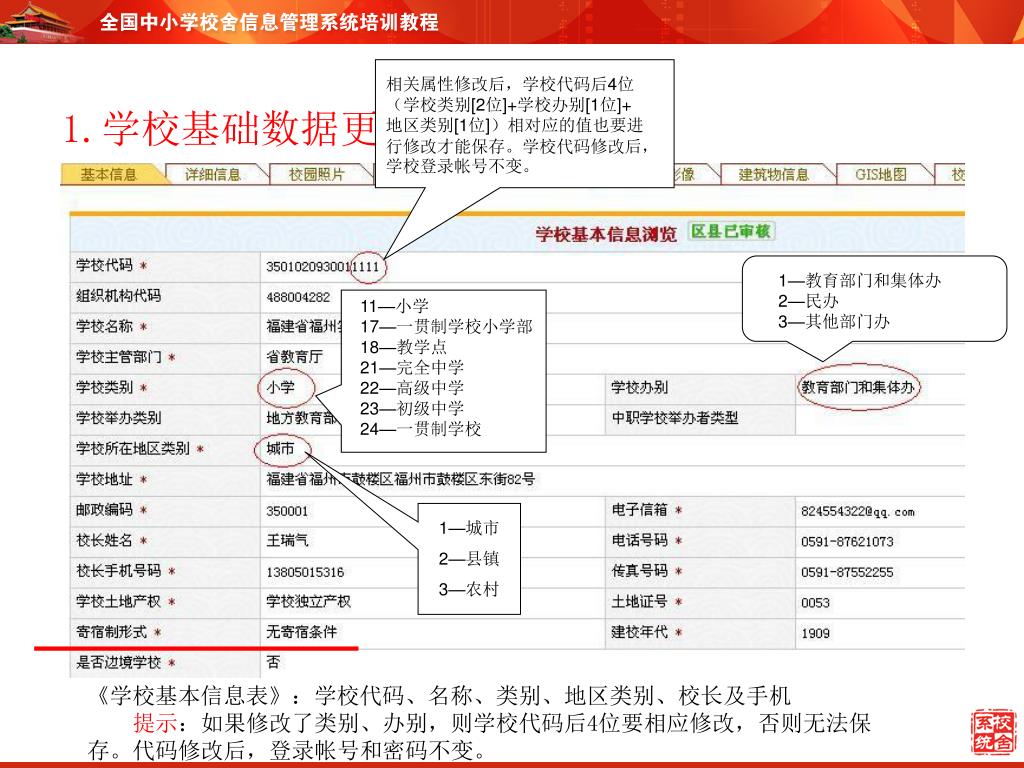This screenshot has height=768, width=1024.
Task: Click the 校长姓名 label
Action: tap(104, 540)
